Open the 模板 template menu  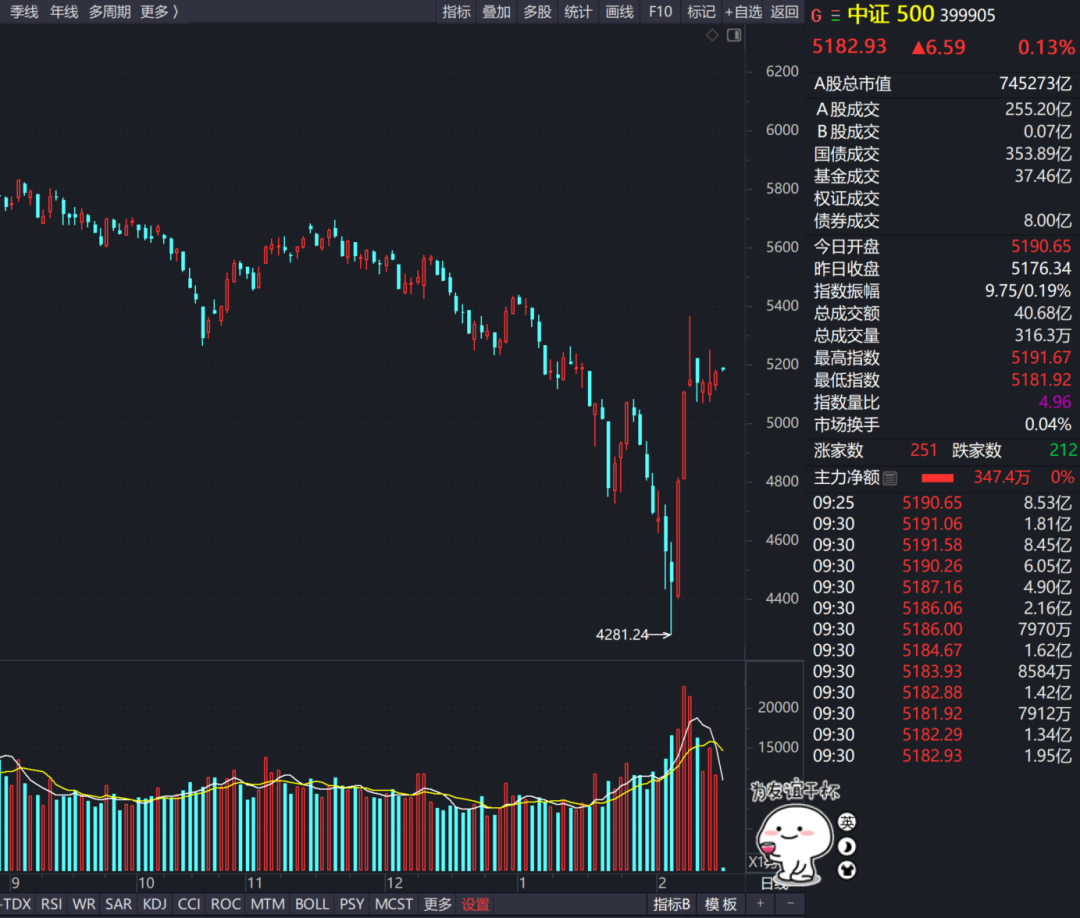[721, 904]
